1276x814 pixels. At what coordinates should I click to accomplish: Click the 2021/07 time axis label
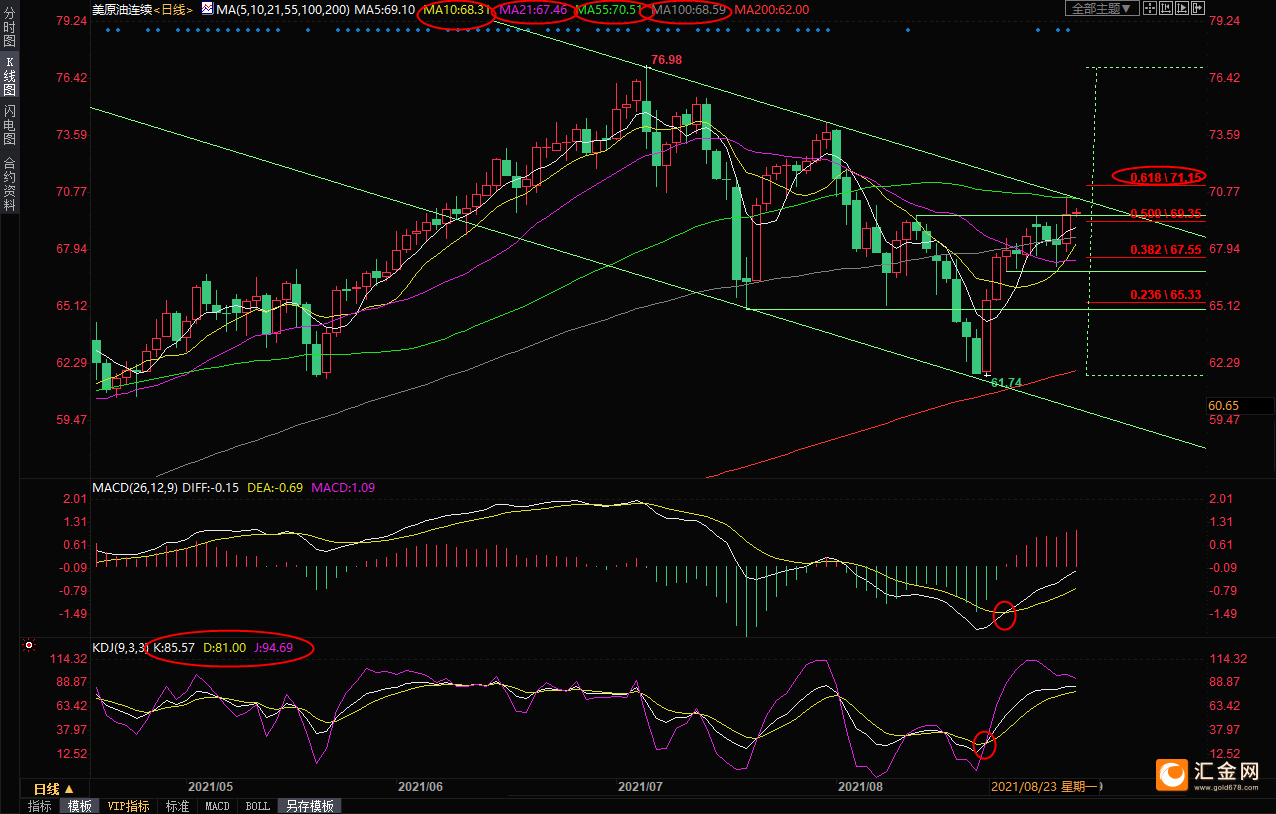[x=641, y=787]
